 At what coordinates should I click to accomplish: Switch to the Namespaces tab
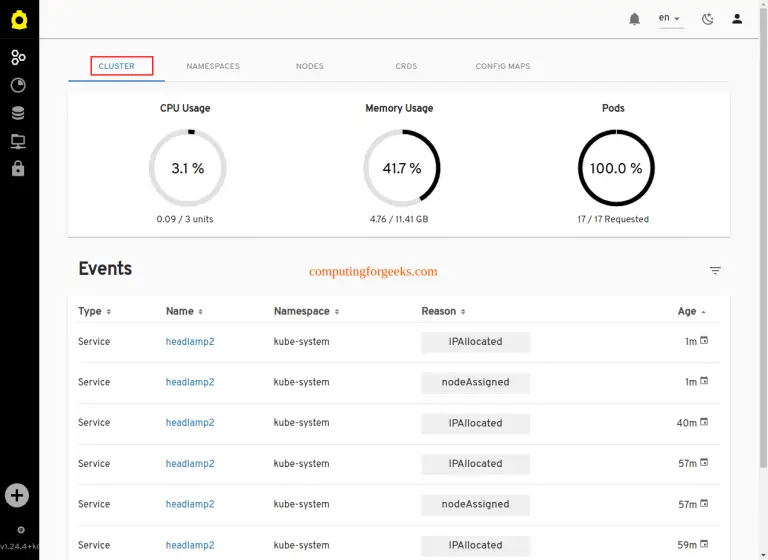[213, 66]
